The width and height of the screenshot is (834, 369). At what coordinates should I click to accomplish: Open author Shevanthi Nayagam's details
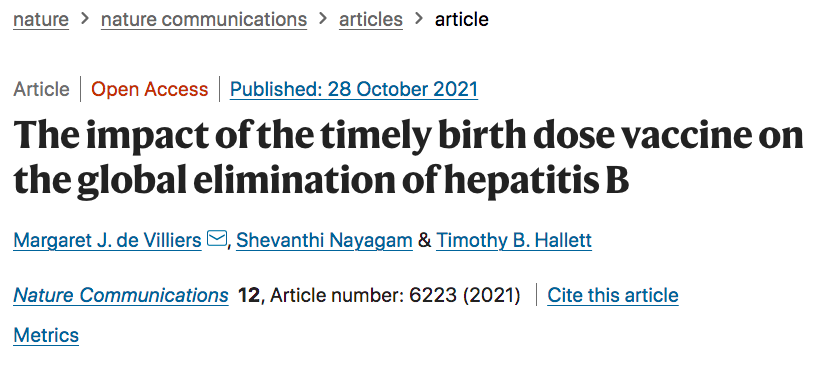pos(324,240)
